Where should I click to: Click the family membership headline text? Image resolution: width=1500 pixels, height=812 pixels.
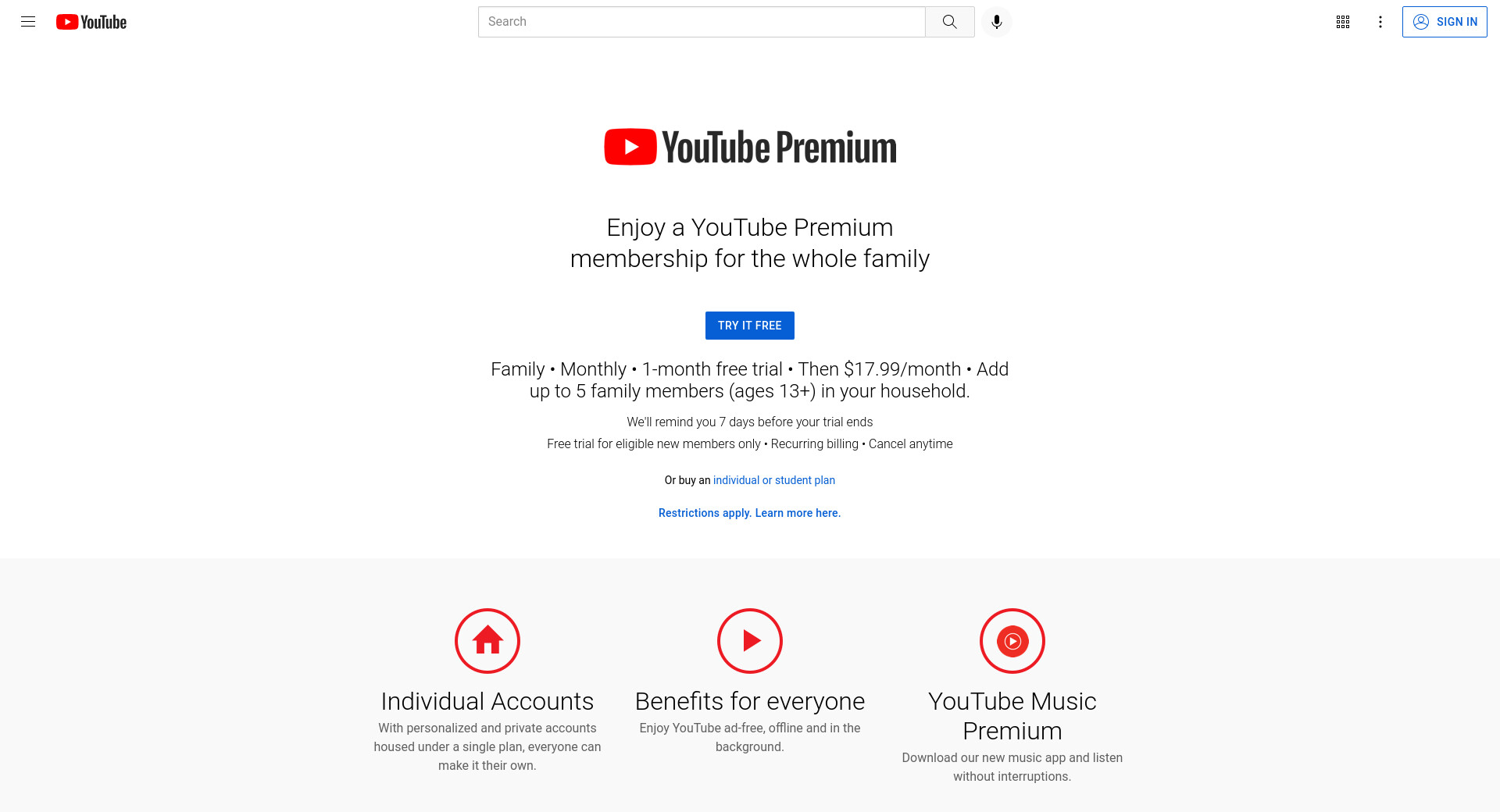[x=750, y=243]
